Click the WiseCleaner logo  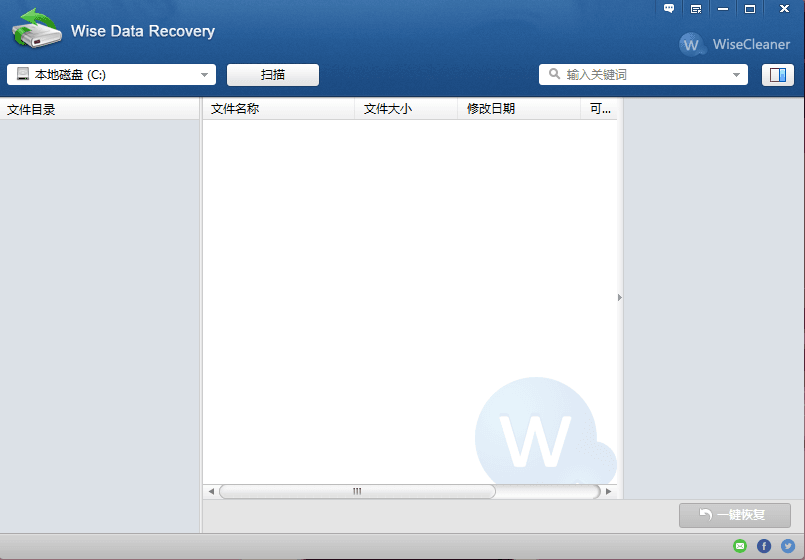(x=734, y=44)
